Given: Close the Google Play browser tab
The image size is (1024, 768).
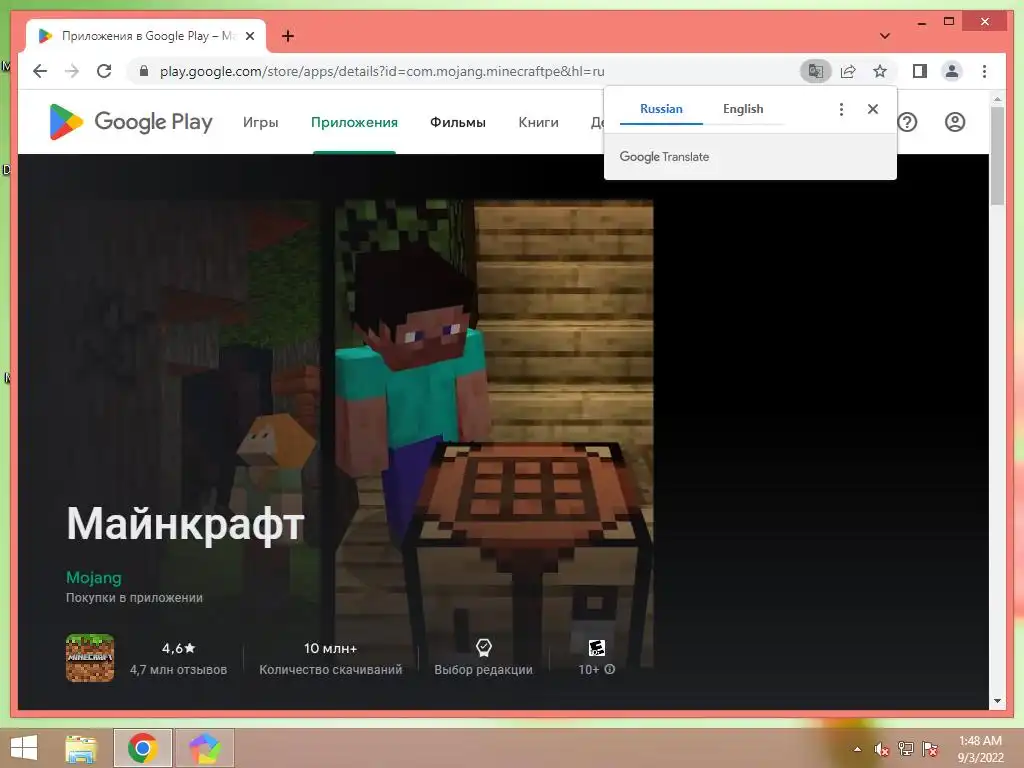Looking at the screenshot, I should tap(249, 36).
